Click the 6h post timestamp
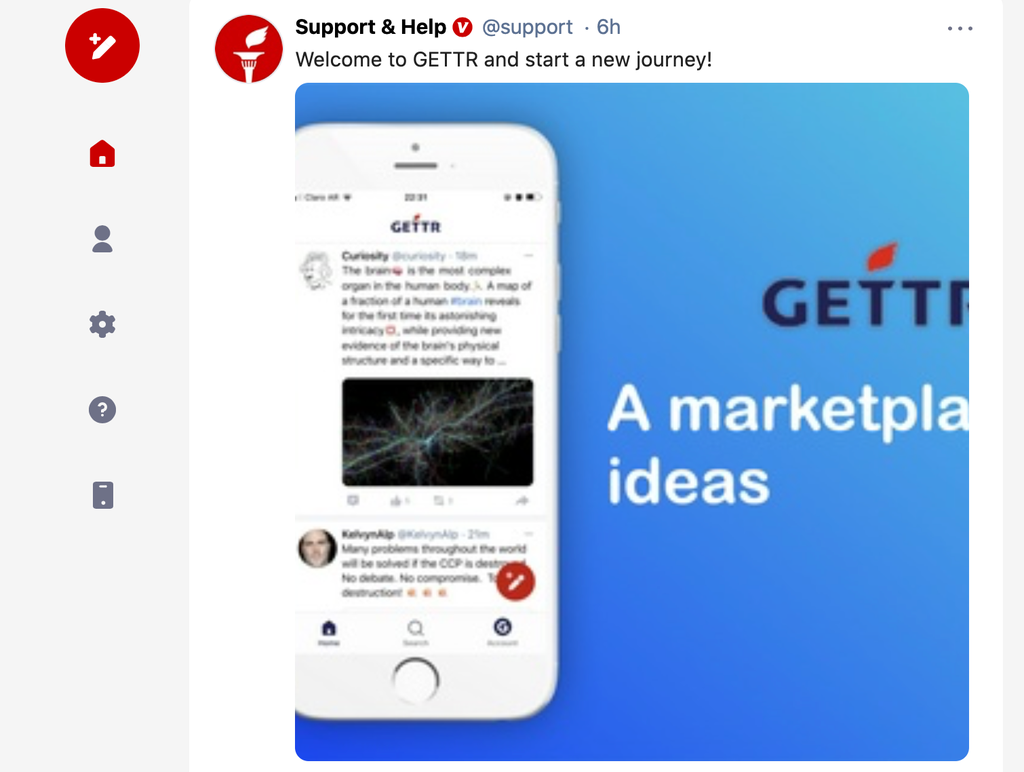 (608, 27)
